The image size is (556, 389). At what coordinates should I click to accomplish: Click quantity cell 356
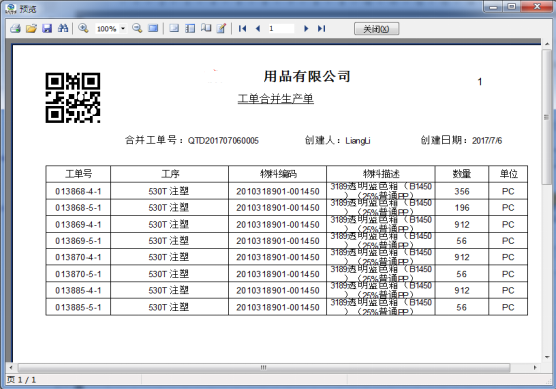tap(462, 191)
